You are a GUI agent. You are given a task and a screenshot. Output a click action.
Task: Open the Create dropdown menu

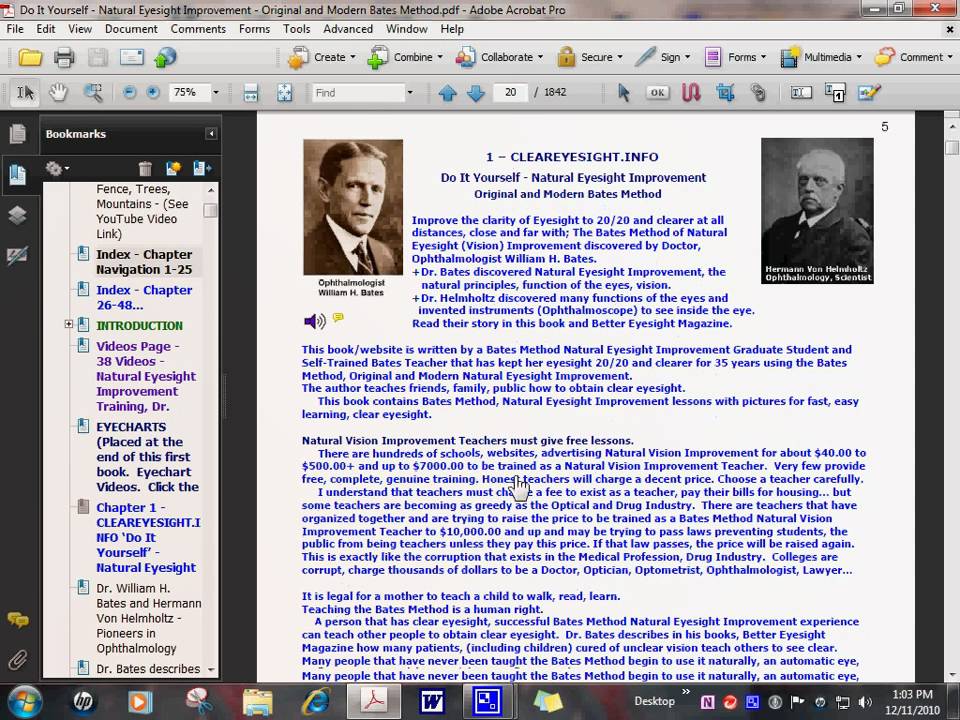(x=322, y=57)
